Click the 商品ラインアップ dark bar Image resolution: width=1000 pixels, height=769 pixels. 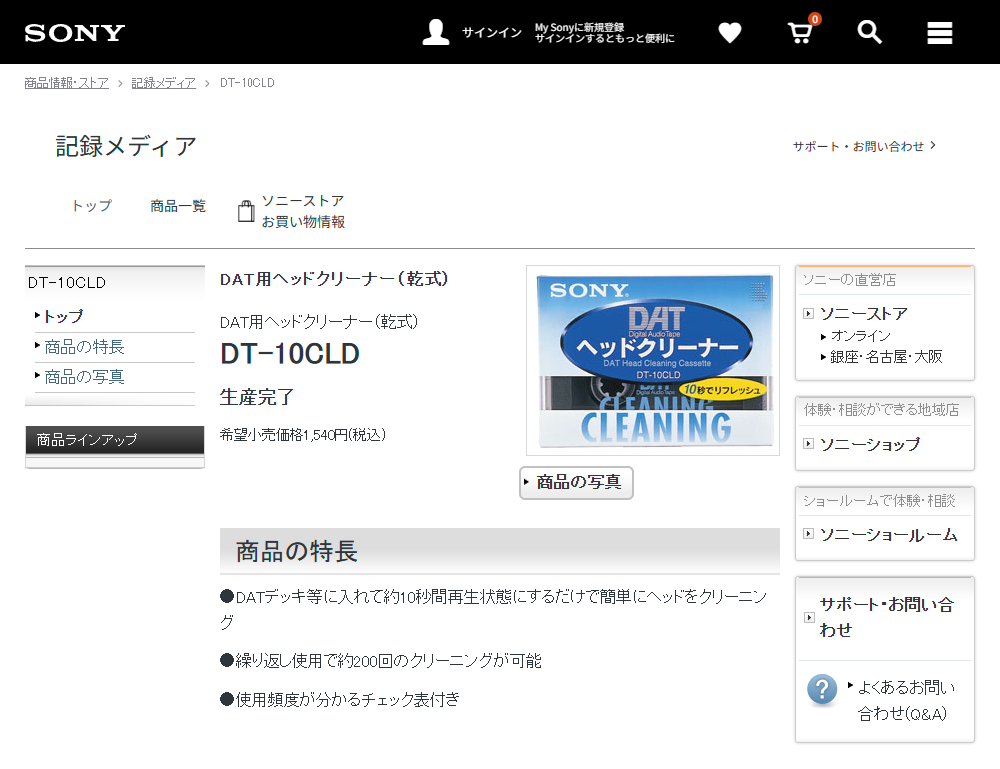[115, 440]
